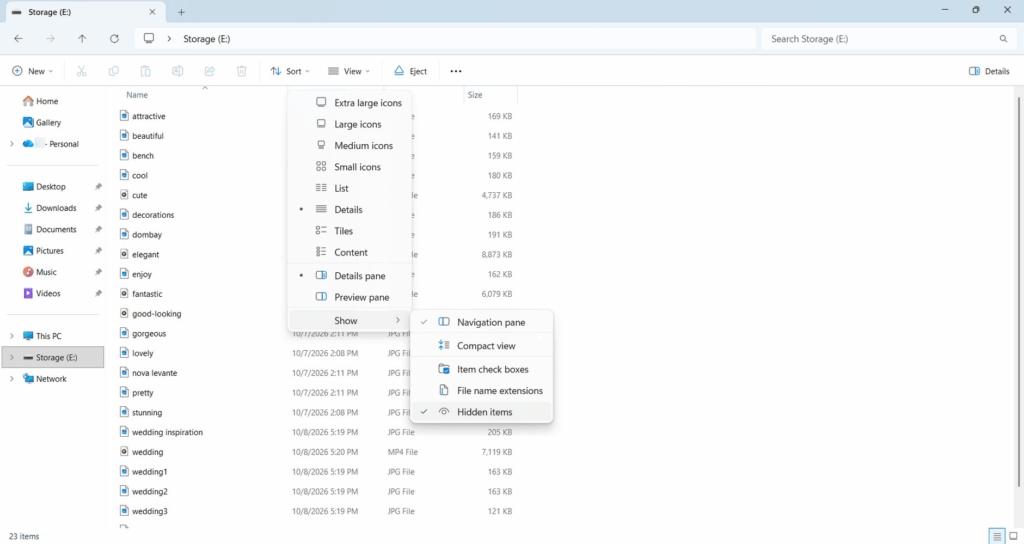Expand the Storage (E:) tree node

12,358
